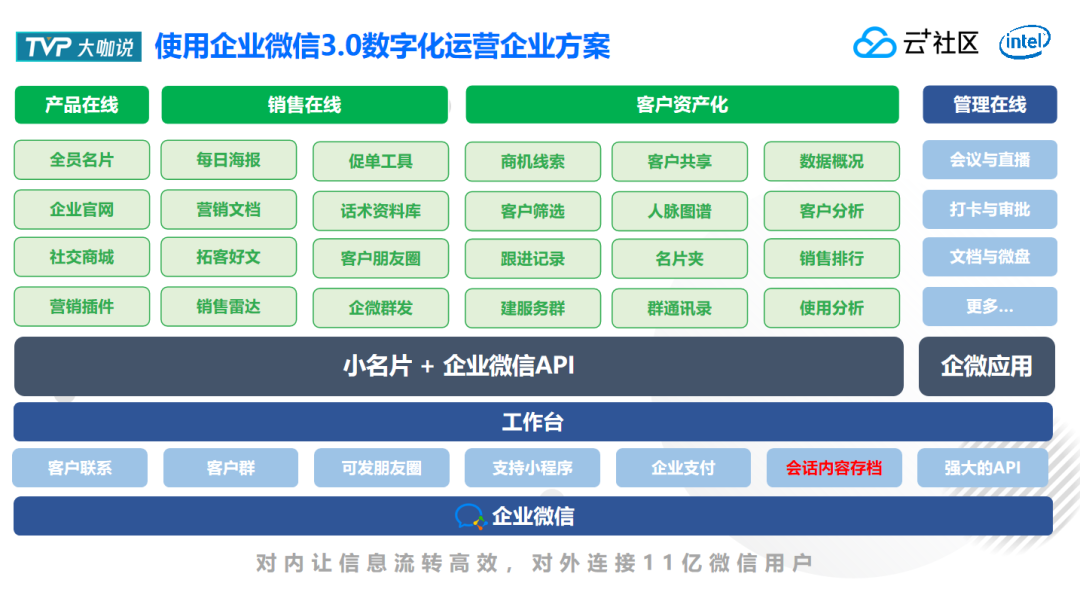Click the 企业微信 chat bubble icon

pyautogui.click(x=470, y=516)
